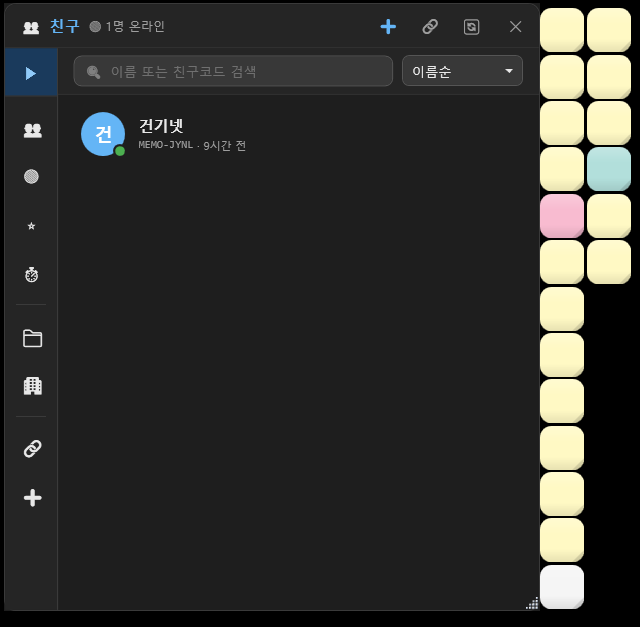Screen dimensions: 640x627
Task: Select the stopwatch icon in the sidebar
Action: tap(32, 274)
